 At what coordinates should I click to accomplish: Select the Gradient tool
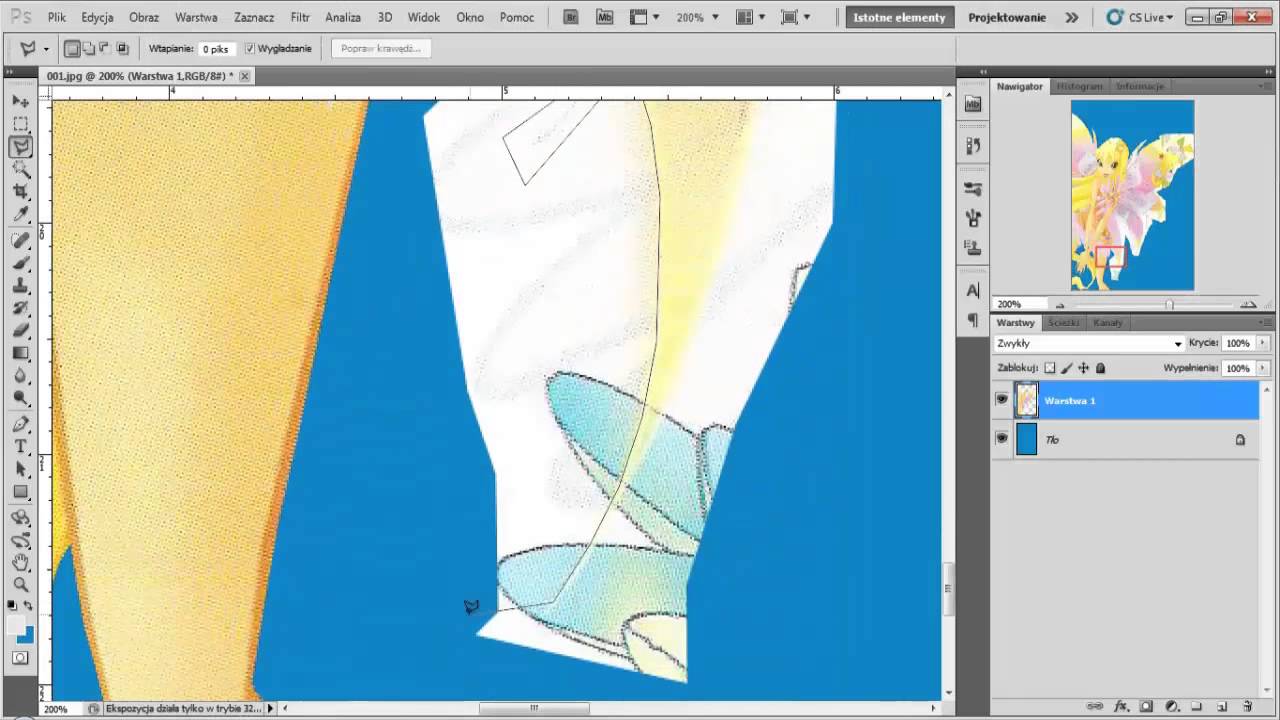21,353
